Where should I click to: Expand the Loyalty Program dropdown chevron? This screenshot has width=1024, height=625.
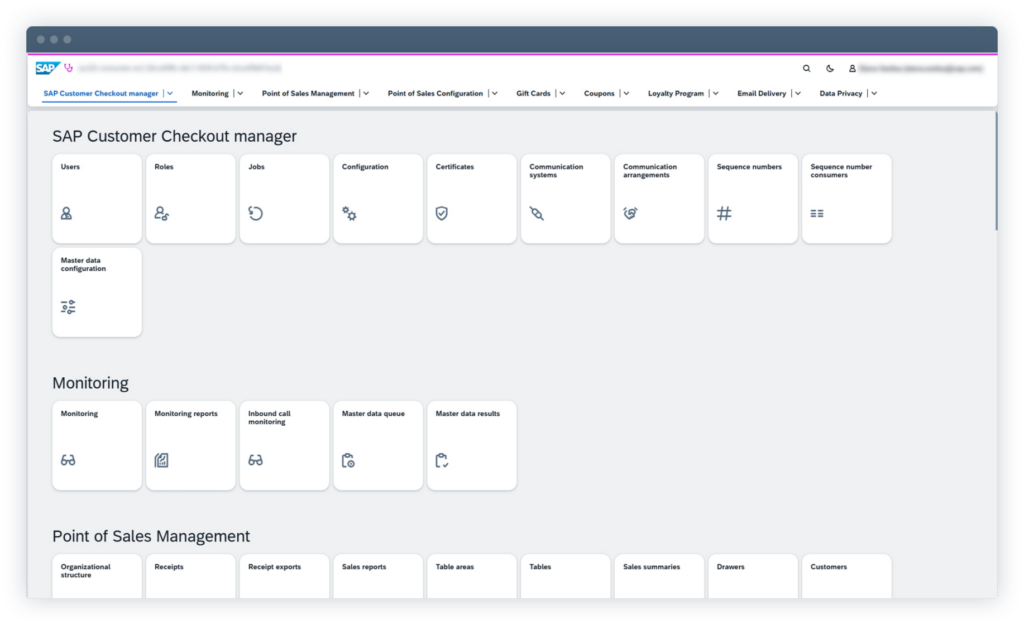(716, 94)
